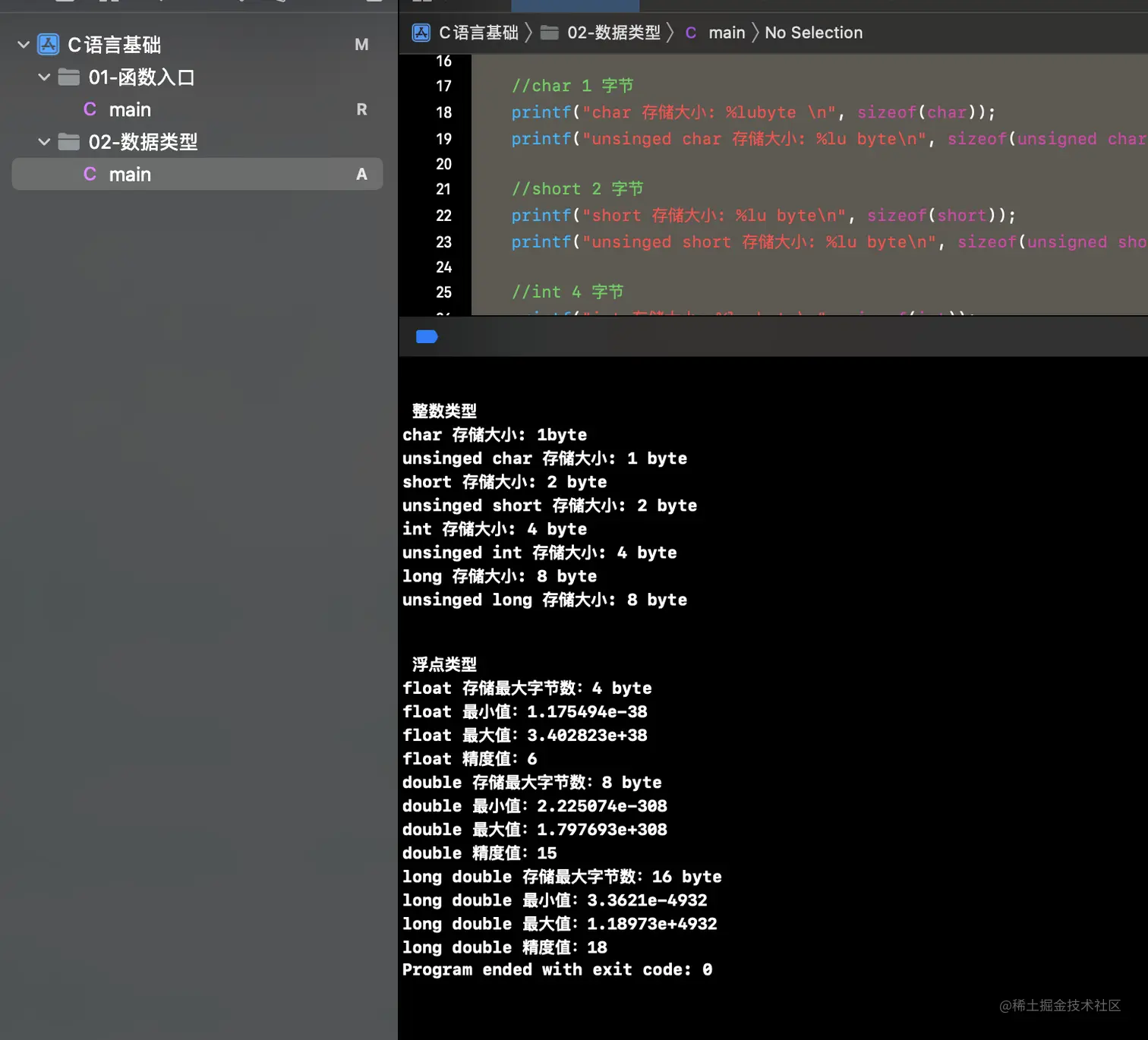This screenshot has height=1040, width=1148.
Task: Click console line 'int 存储大小: 4 byte'
Action: [495, 529]
